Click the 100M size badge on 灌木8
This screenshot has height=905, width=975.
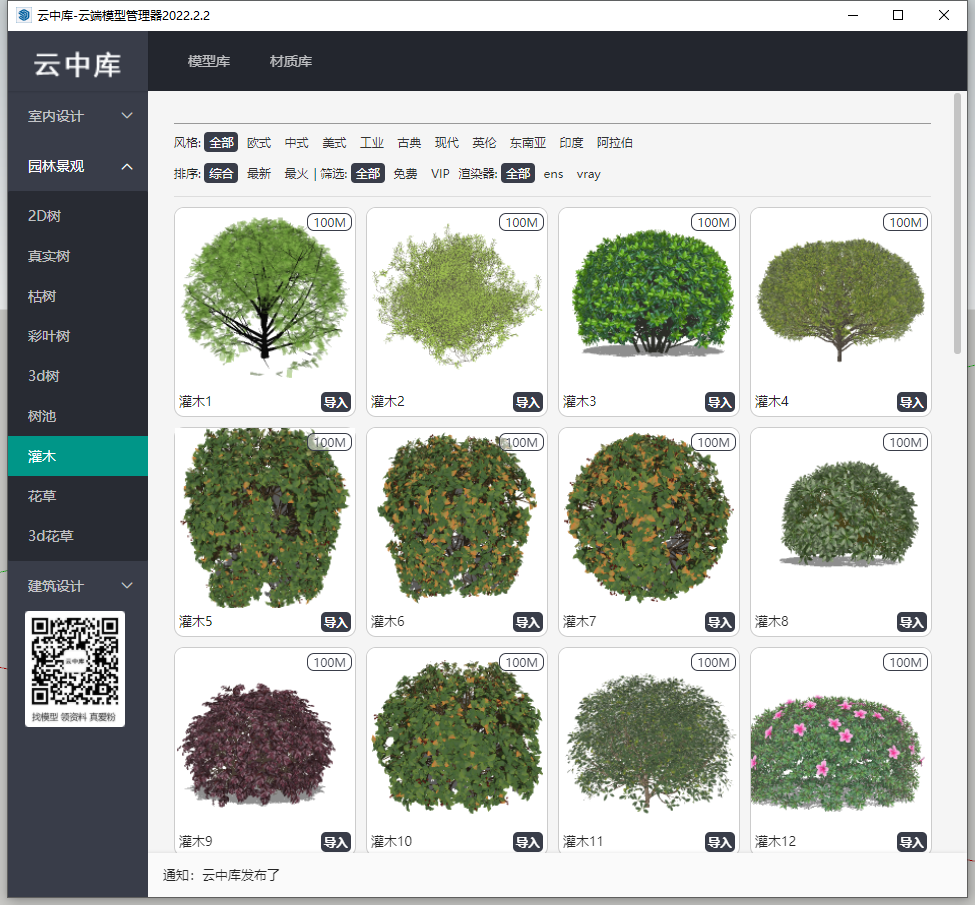[905, 442]
